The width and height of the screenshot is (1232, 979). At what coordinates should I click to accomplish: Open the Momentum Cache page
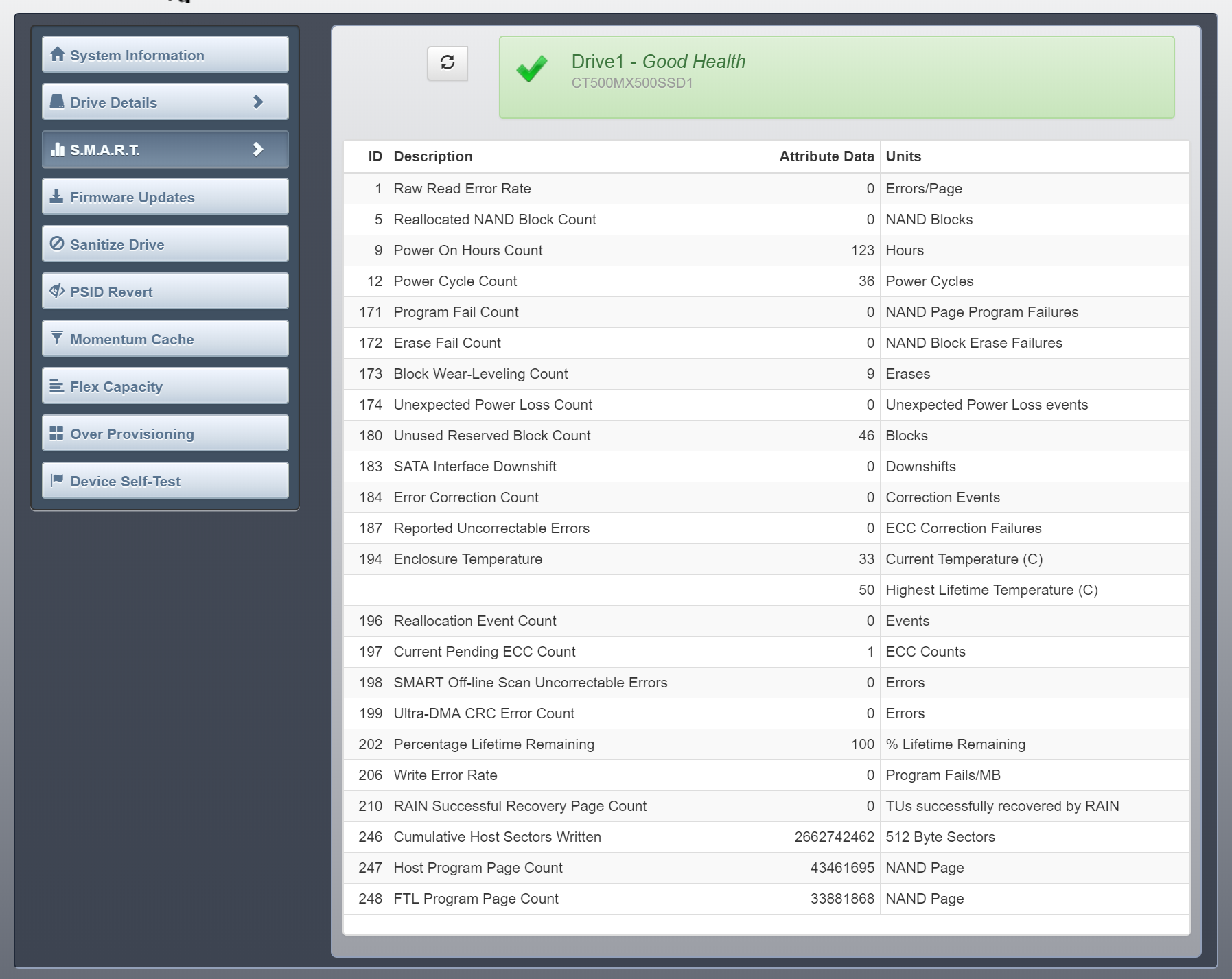(165, 338)
